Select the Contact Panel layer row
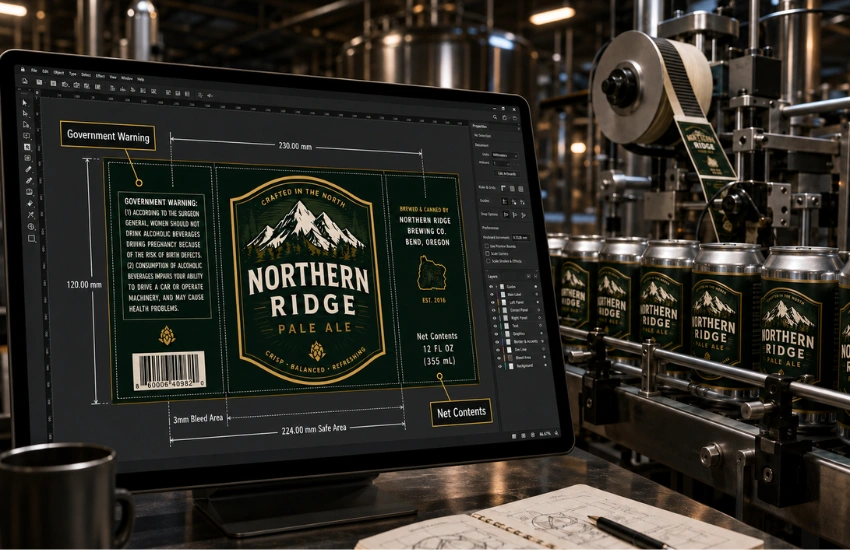Image resolution: width=850 pixels, height=550 pixels. (x=515, y=310)
